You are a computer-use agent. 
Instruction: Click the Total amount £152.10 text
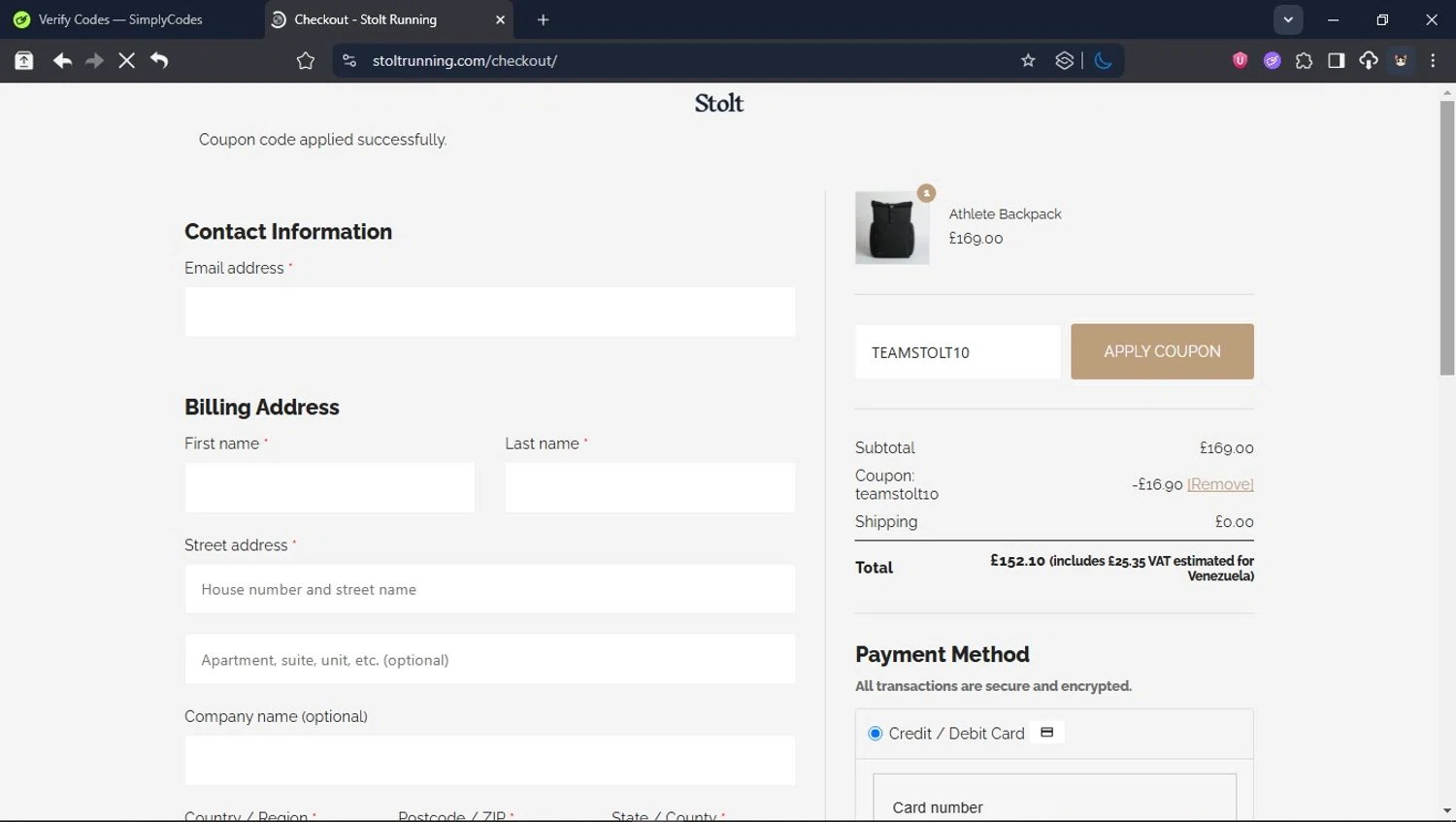pyautogui.click(x=1017, y=561)
